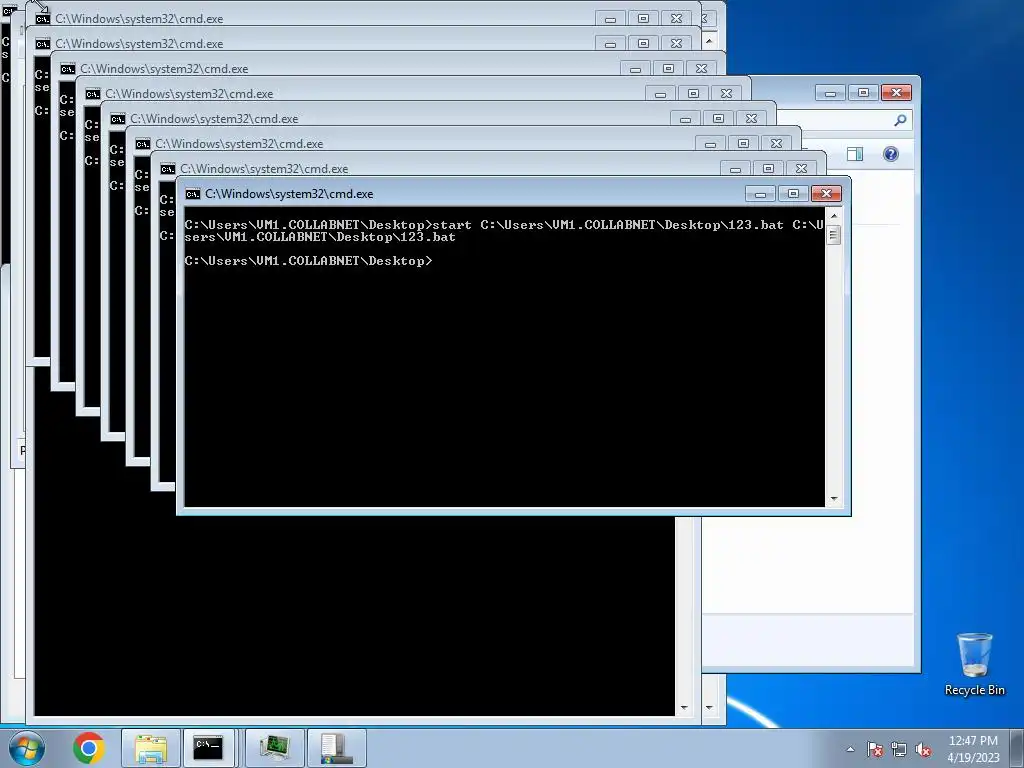Click the typed "start C:\Users\VM1.COLLABNET\Desktop\123.bat" command line
Viewport: 1024px width, 768px height.
click(x=504, y=231)
